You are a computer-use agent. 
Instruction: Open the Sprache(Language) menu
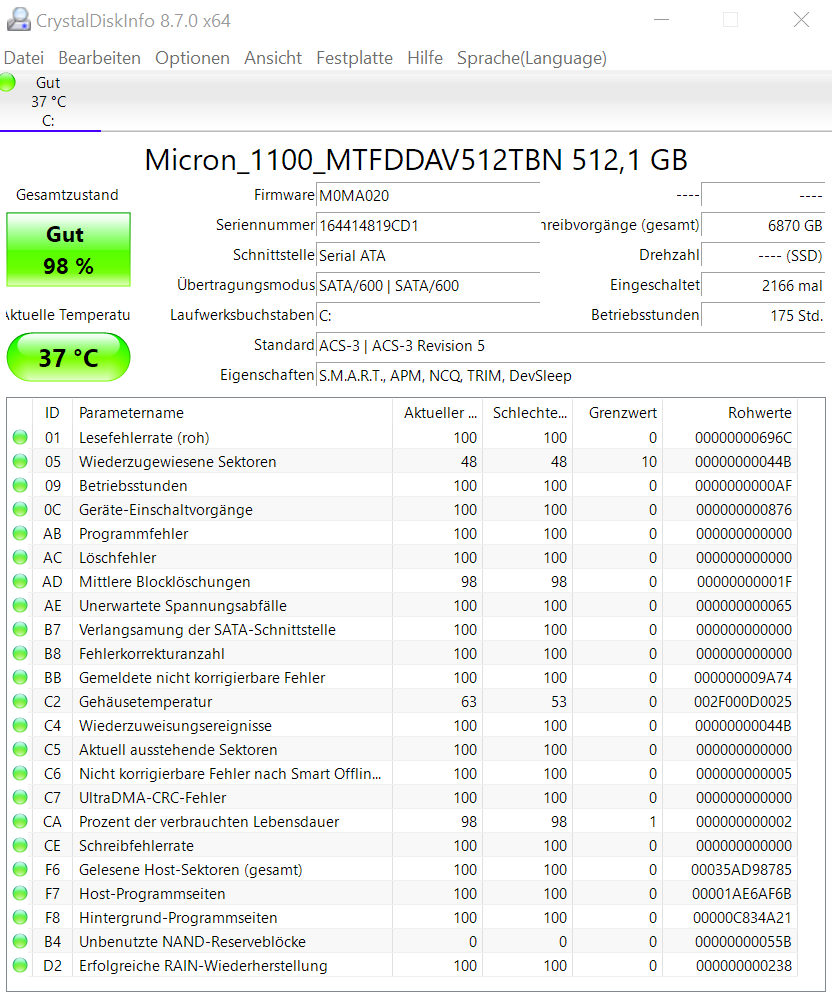[531, 58]
